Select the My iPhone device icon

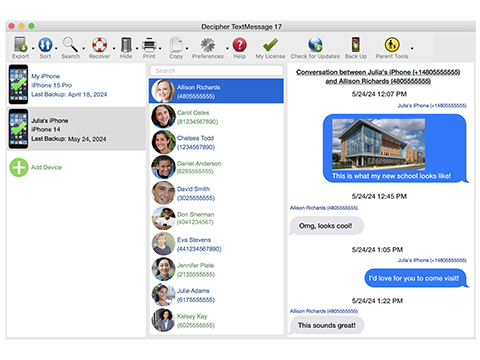[18, 84]
